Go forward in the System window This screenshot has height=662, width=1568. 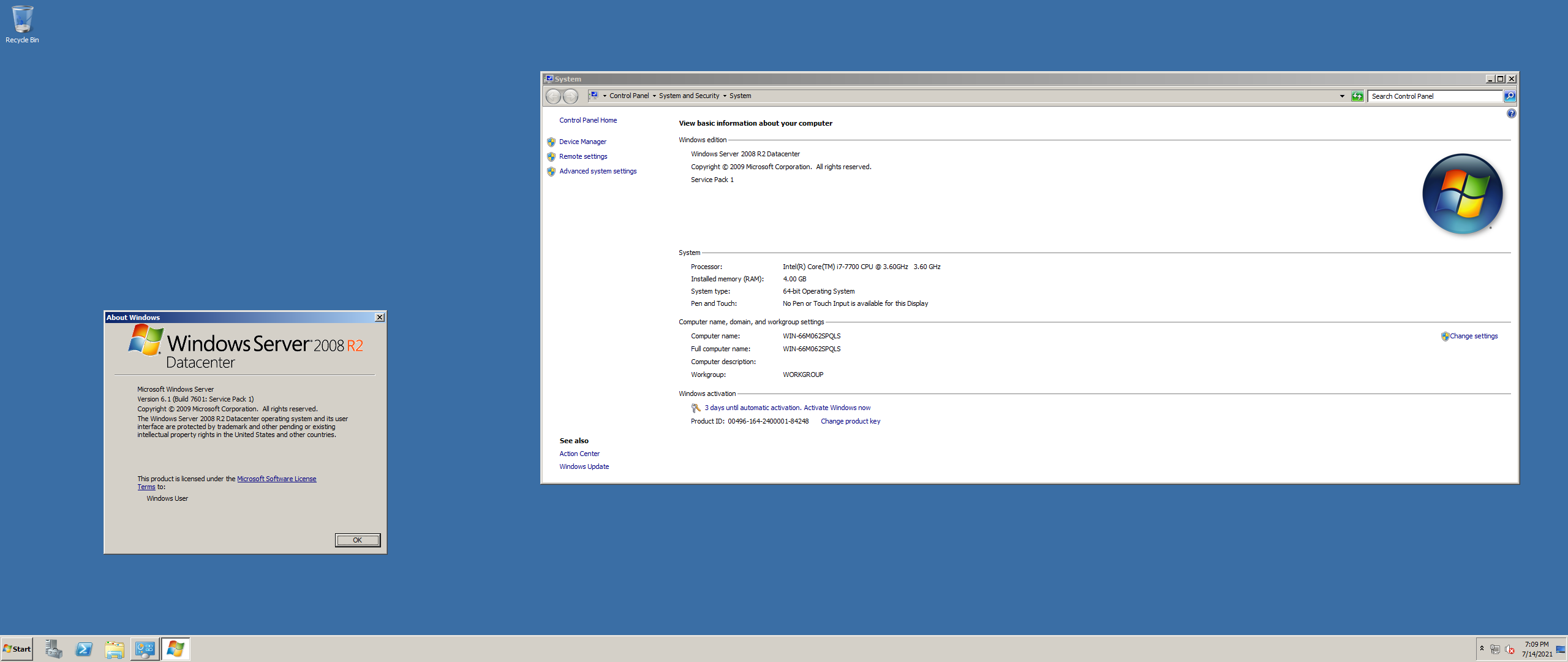(x=570, y=96)
